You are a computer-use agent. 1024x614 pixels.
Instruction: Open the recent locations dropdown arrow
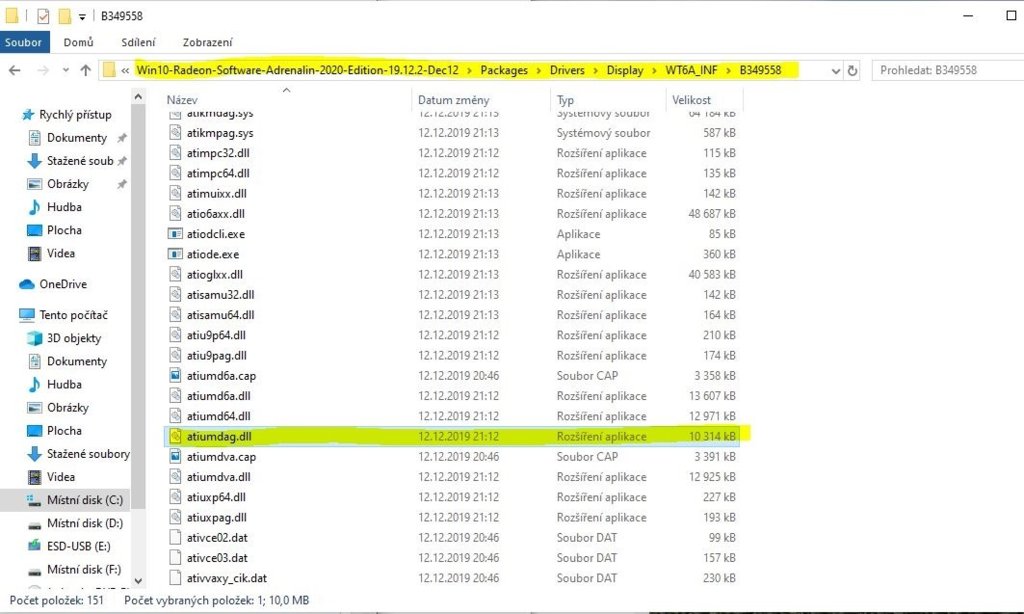coord(64,71)
